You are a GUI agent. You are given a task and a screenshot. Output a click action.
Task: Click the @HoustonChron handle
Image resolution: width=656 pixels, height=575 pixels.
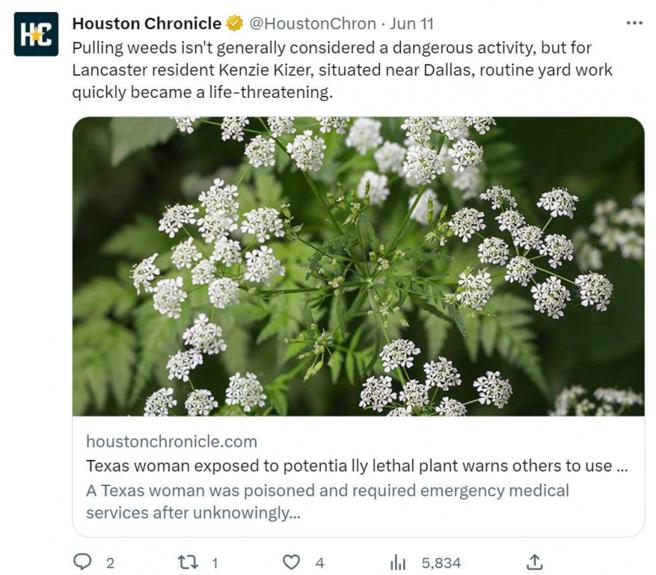pos(312,23)
